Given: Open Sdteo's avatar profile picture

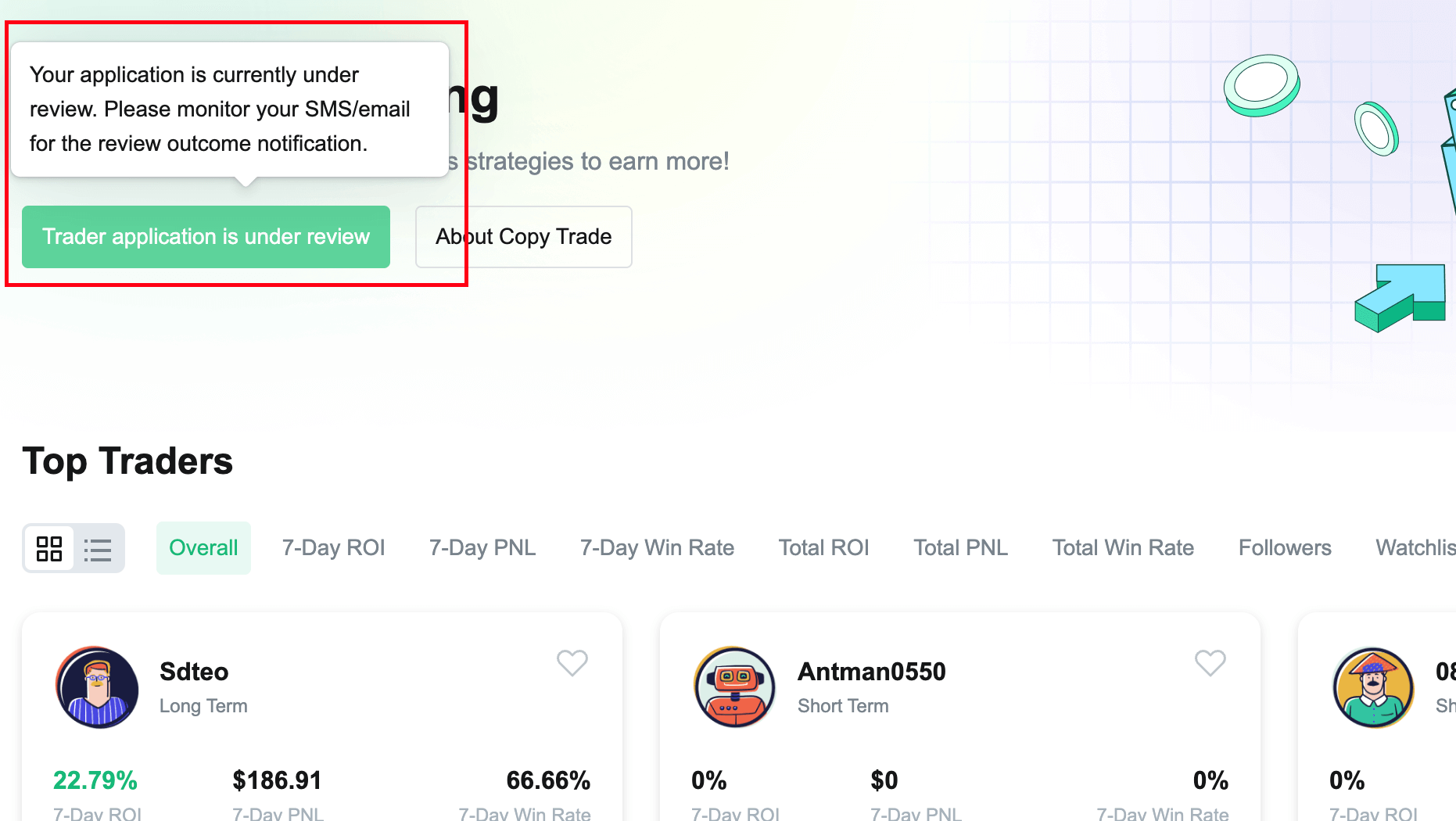Looking at the screenshot, I should pyautogui.click(x=97, y=687).
